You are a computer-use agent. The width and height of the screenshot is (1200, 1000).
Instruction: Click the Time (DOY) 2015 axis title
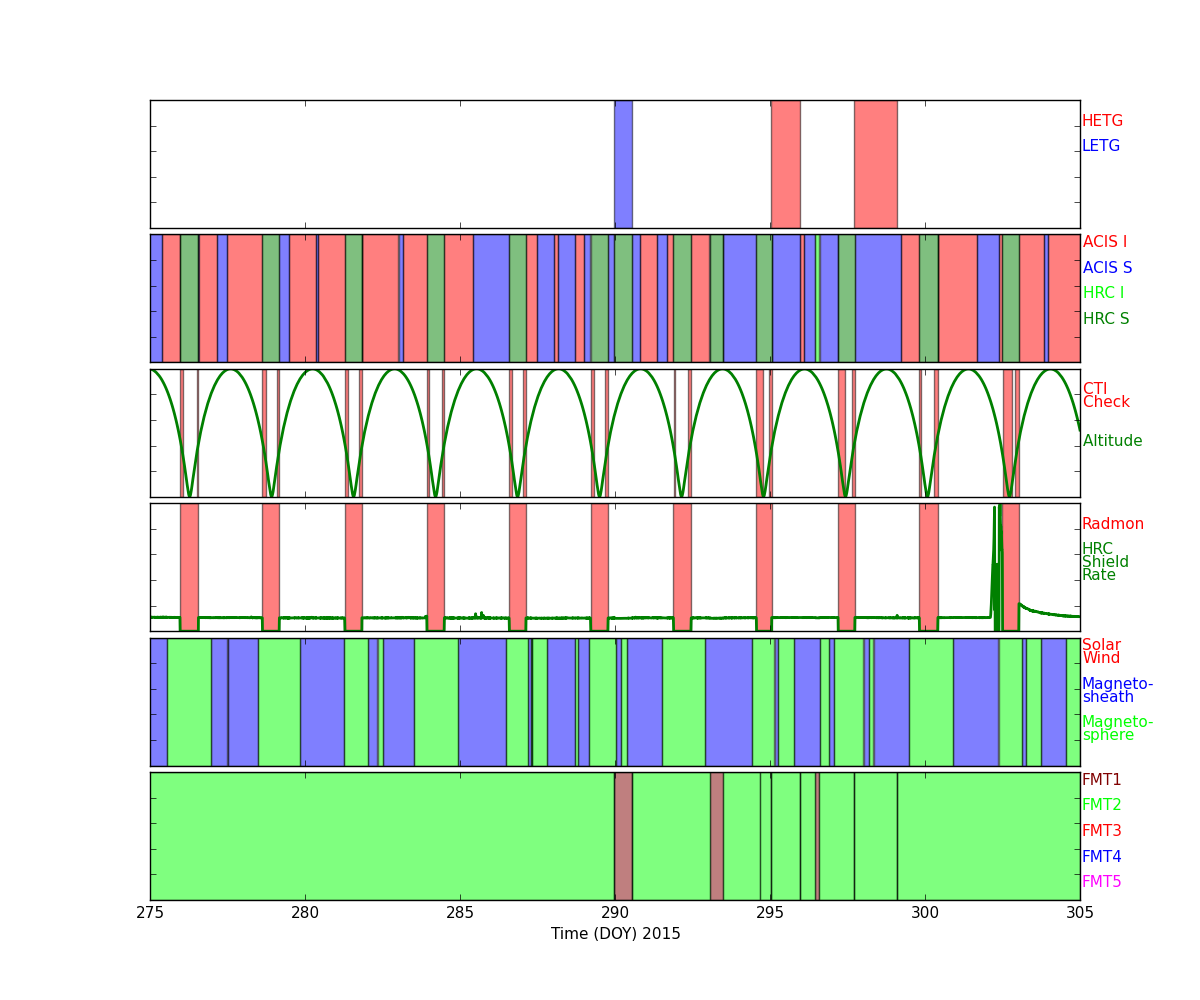click(615, 934)
